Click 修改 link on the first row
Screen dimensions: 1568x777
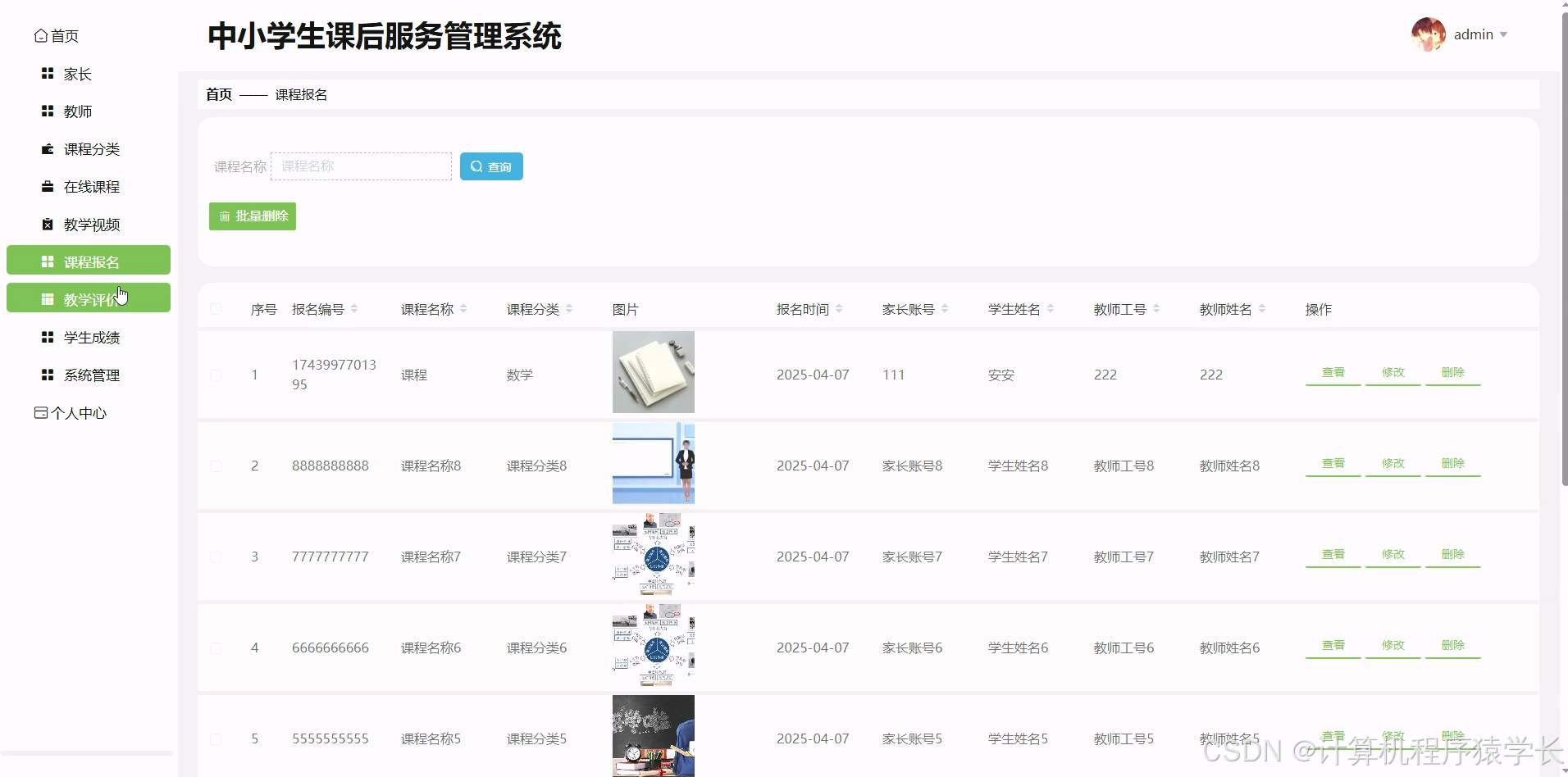[1393, 371]
